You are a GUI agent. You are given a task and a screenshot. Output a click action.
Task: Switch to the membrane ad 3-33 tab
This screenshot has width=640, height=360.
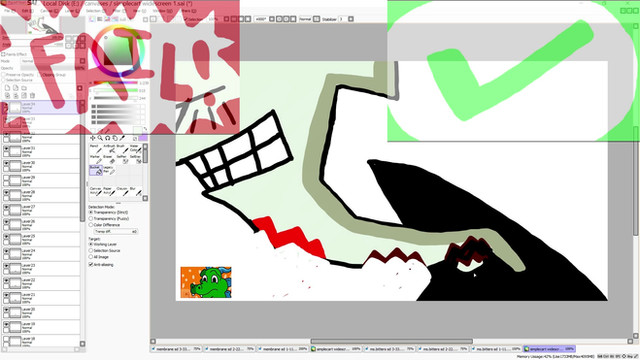pos(176,349)
